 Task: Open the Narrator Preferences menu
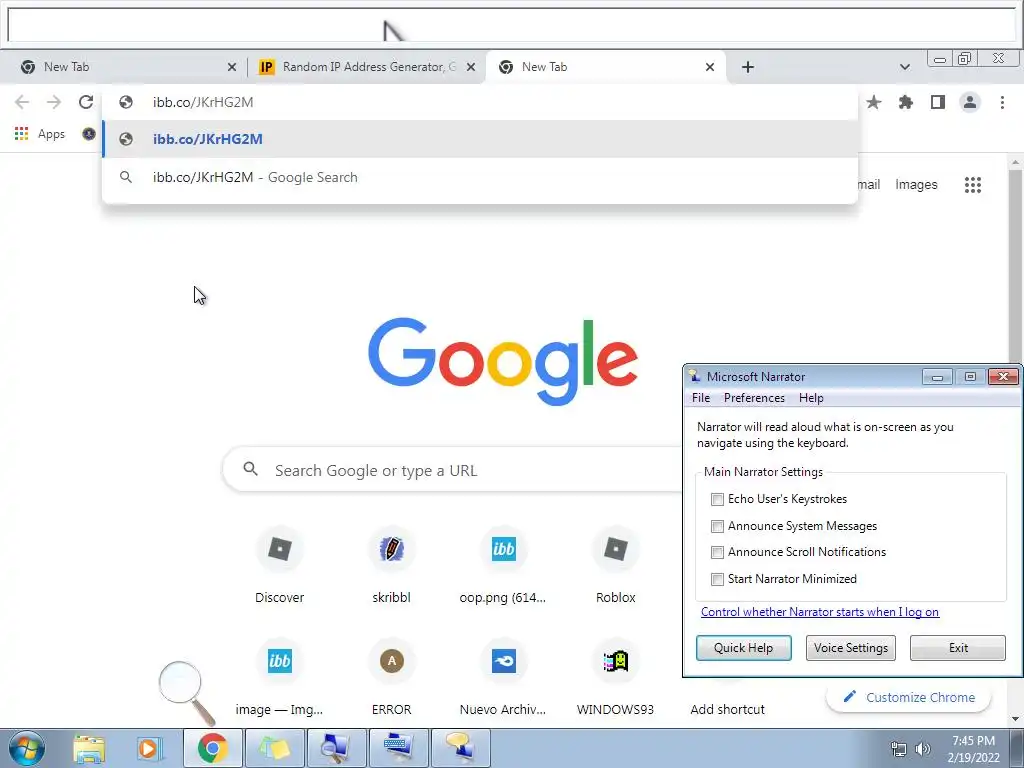point(754,398)
